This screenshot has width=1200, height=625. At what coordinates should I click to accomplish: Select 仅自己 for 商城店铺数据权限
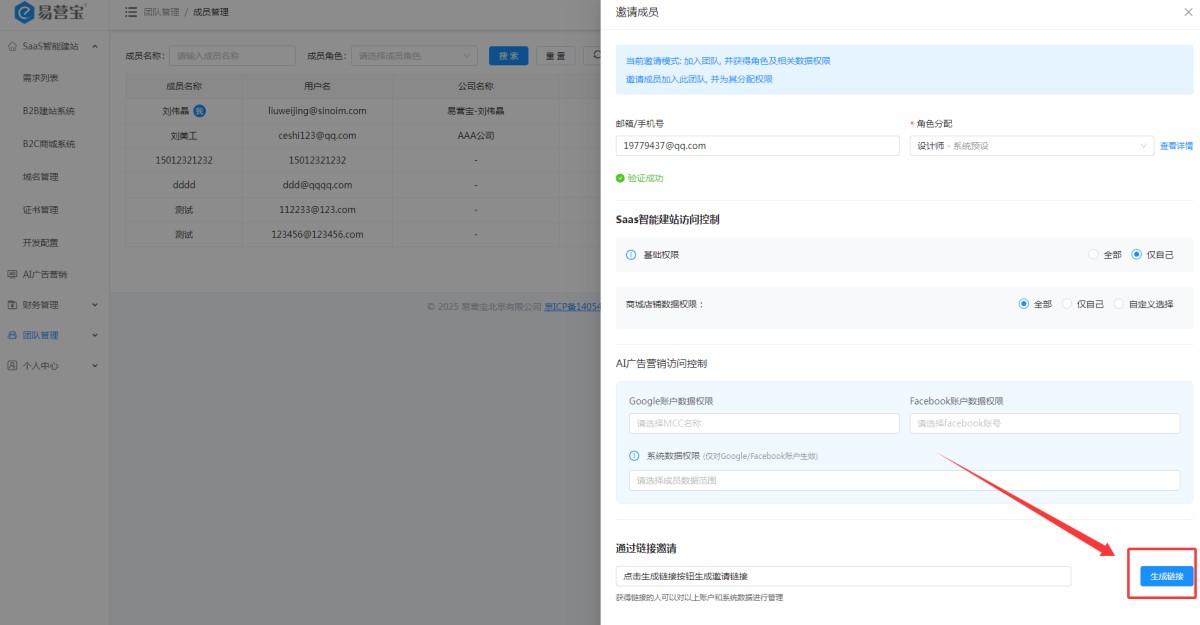1067,304
